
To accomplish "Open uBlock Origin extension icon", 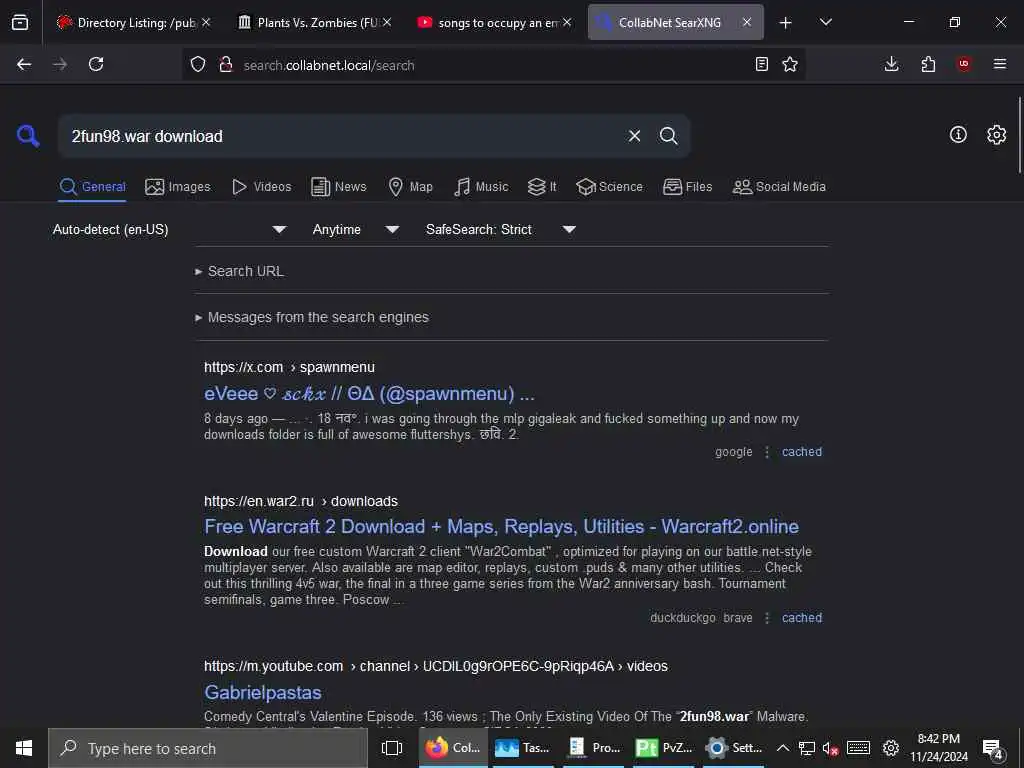I will pos(964,64).
